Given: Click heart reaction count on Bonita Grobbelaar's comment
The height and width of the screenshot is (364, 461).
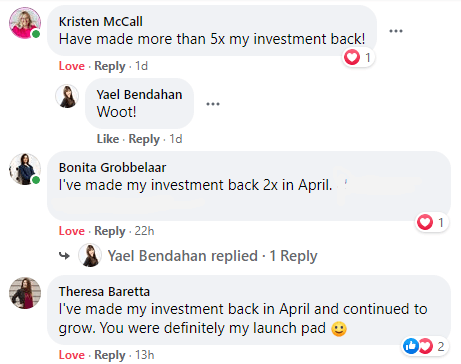Looking at the screenshot, I should click(x=432, y=222).
